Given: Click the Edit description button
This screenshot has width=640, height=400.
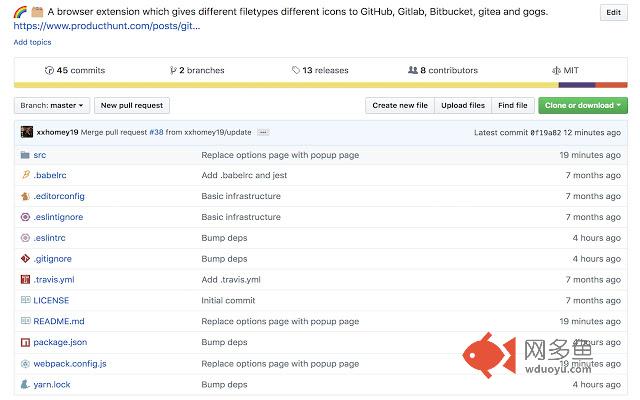Looking at the screenshot, I should click(613, 12).
